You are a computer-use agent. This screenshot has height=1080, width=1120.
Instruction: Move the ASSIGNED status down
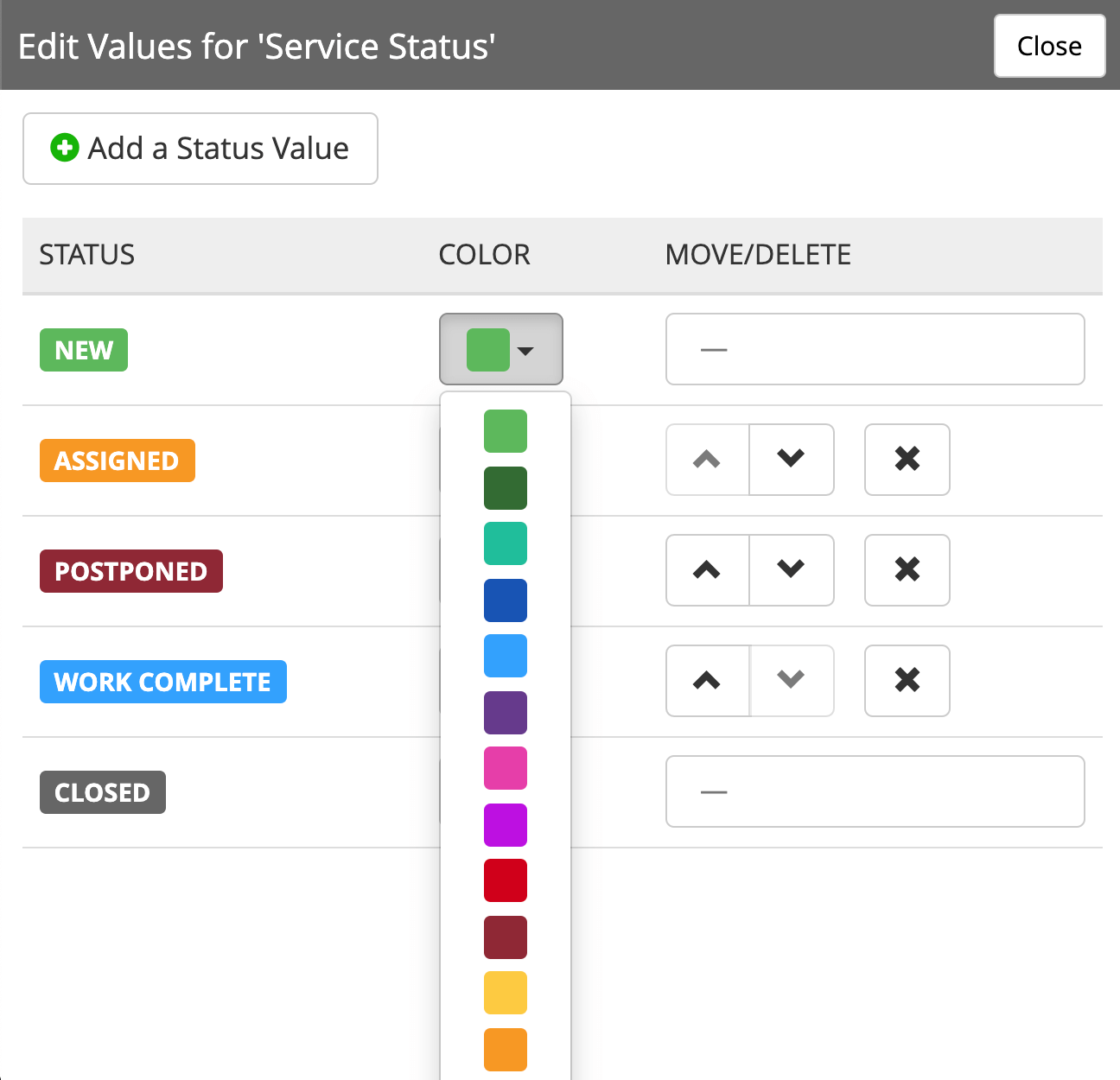click(791, 460)
